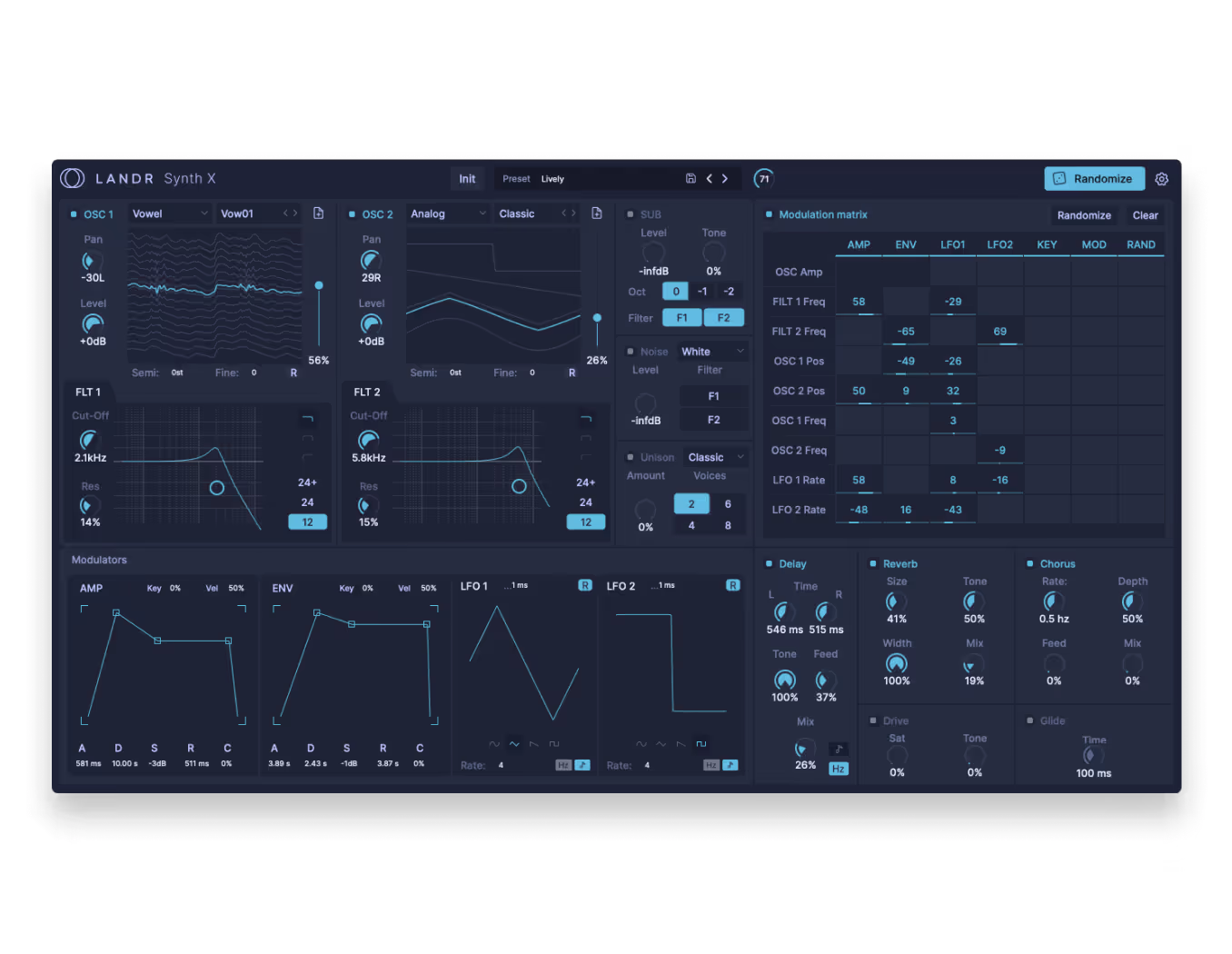Click the OSC 1 Pan knob
This screenshot has height=954, width=1232.
[93, 261]
